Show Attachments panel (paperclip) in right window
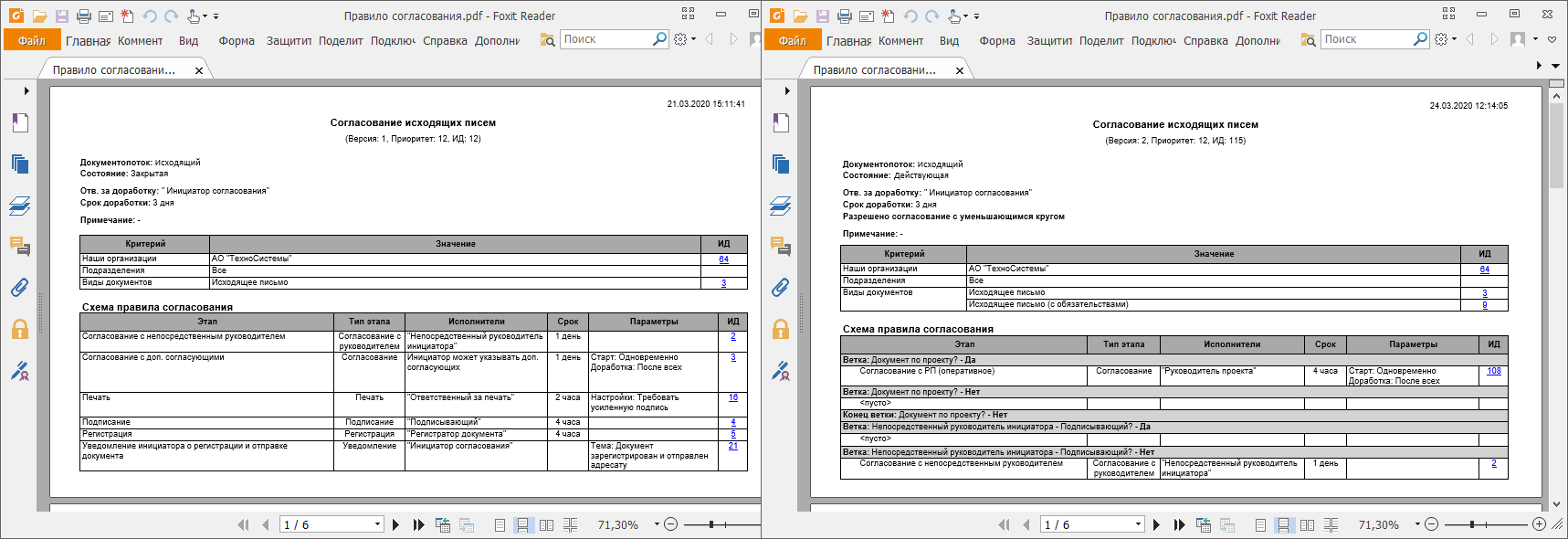This screenshot has height=539, width=1568. [781, 288]
